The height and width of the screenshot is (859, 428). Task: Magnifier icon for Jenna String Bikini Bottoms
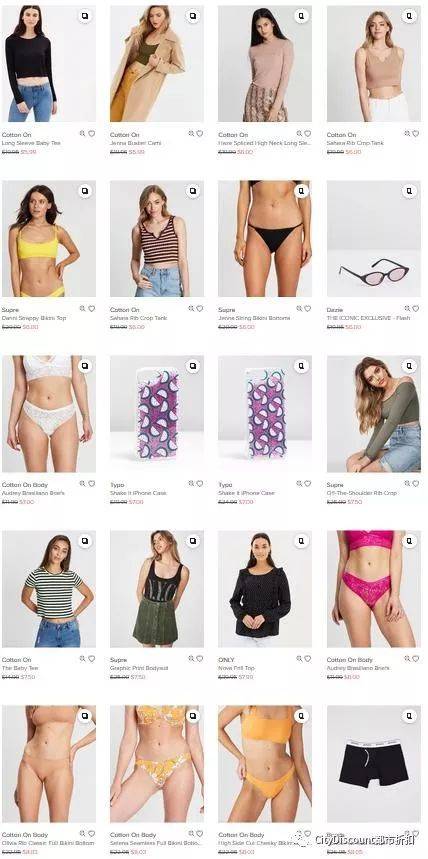[300, 308]
